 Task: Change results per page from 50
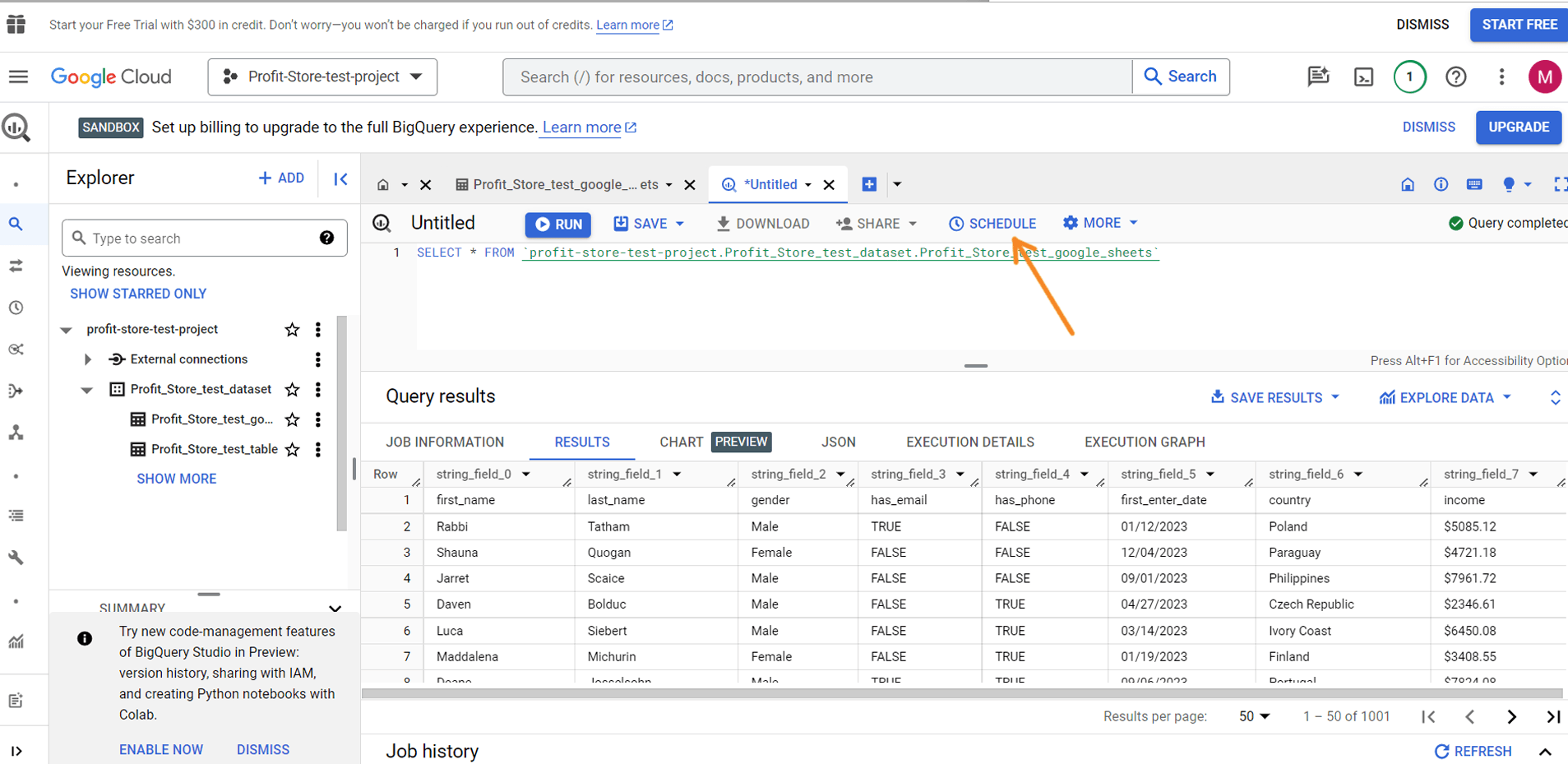(1254, 716)
